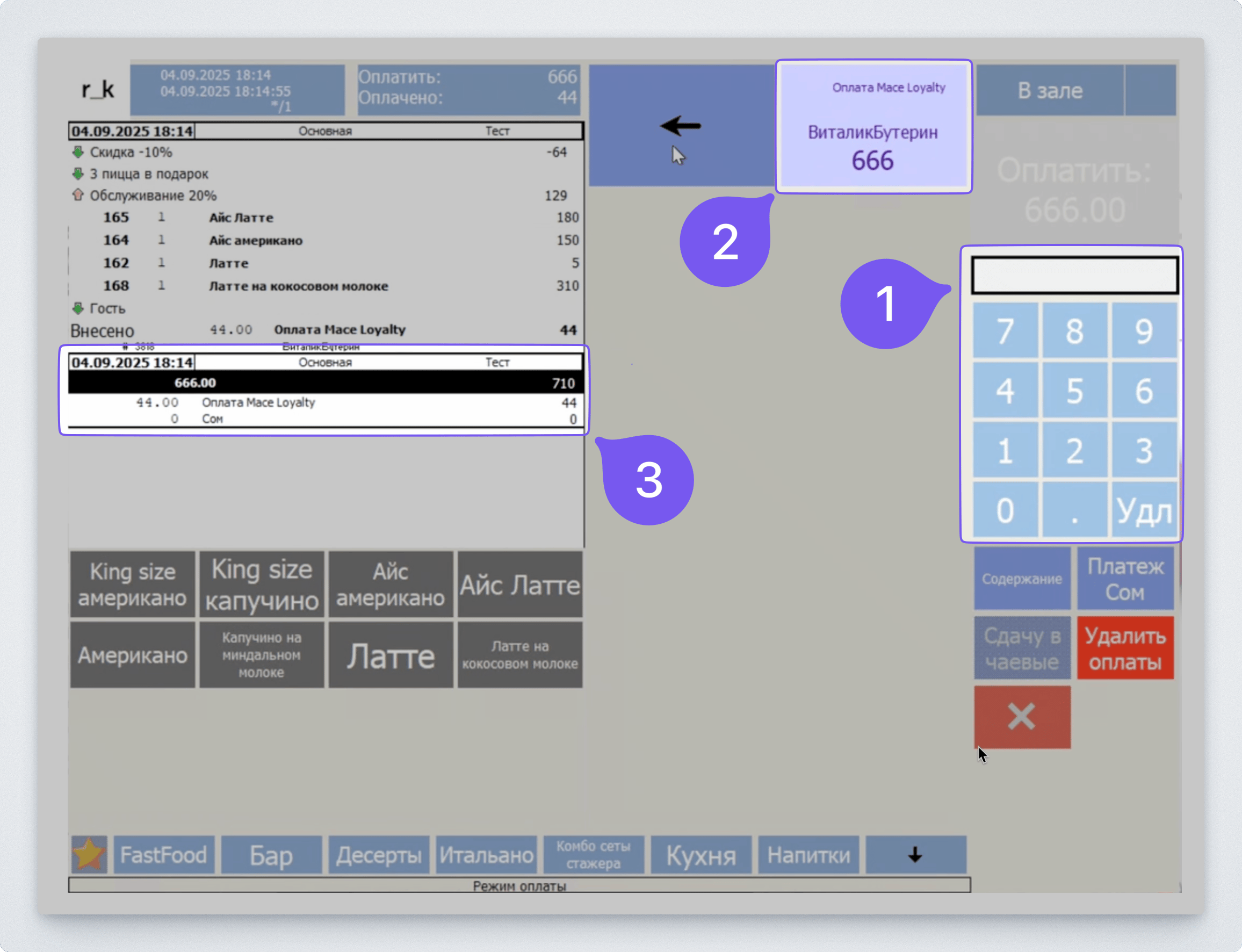
Task: Open the Бар category tab
Action: [271, 855]
